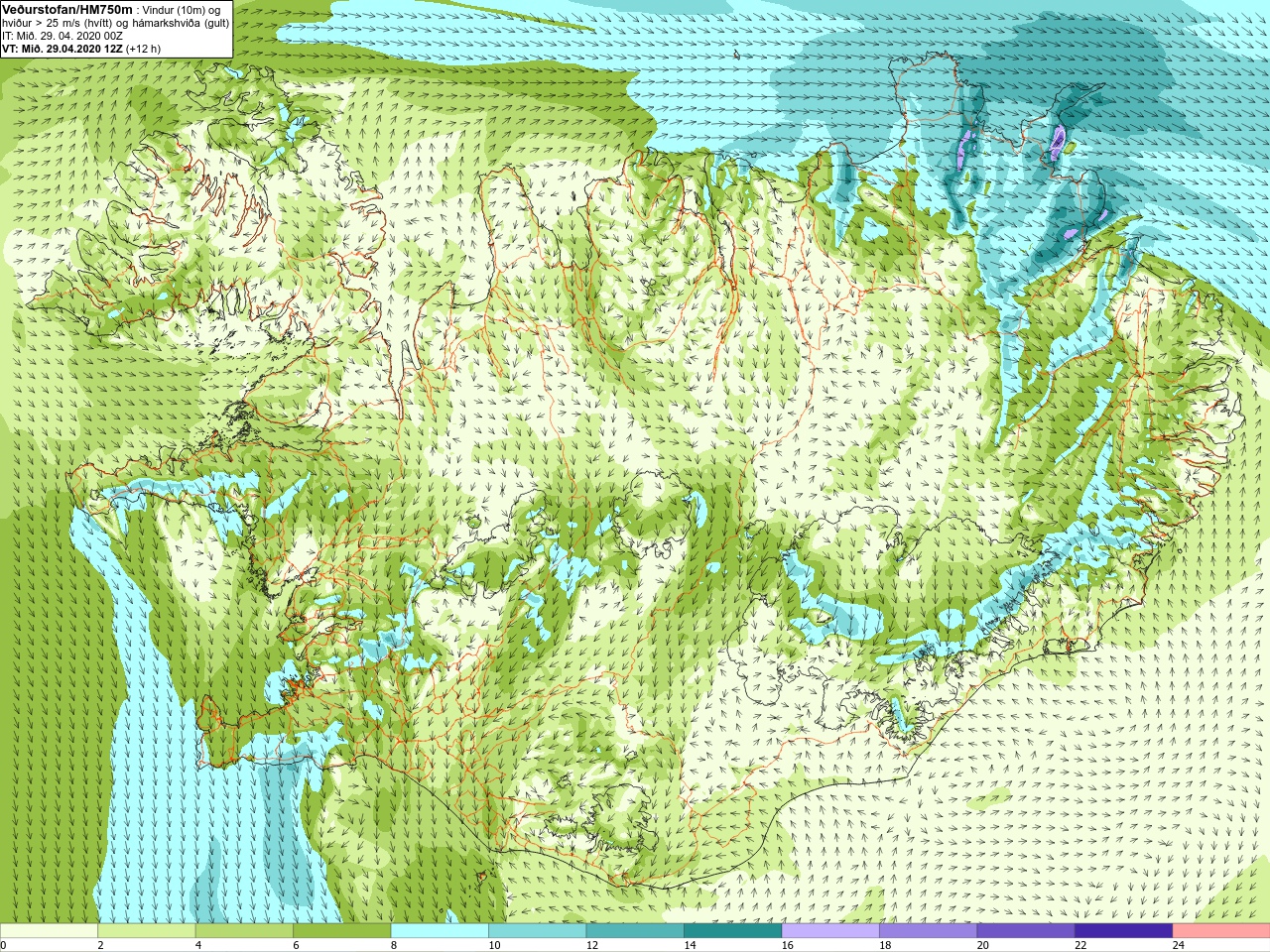Click the dark indigo 22–24 m/s legend swatch
The width and height of the screenshot is (1270, 952).
tap(1123, 931)
